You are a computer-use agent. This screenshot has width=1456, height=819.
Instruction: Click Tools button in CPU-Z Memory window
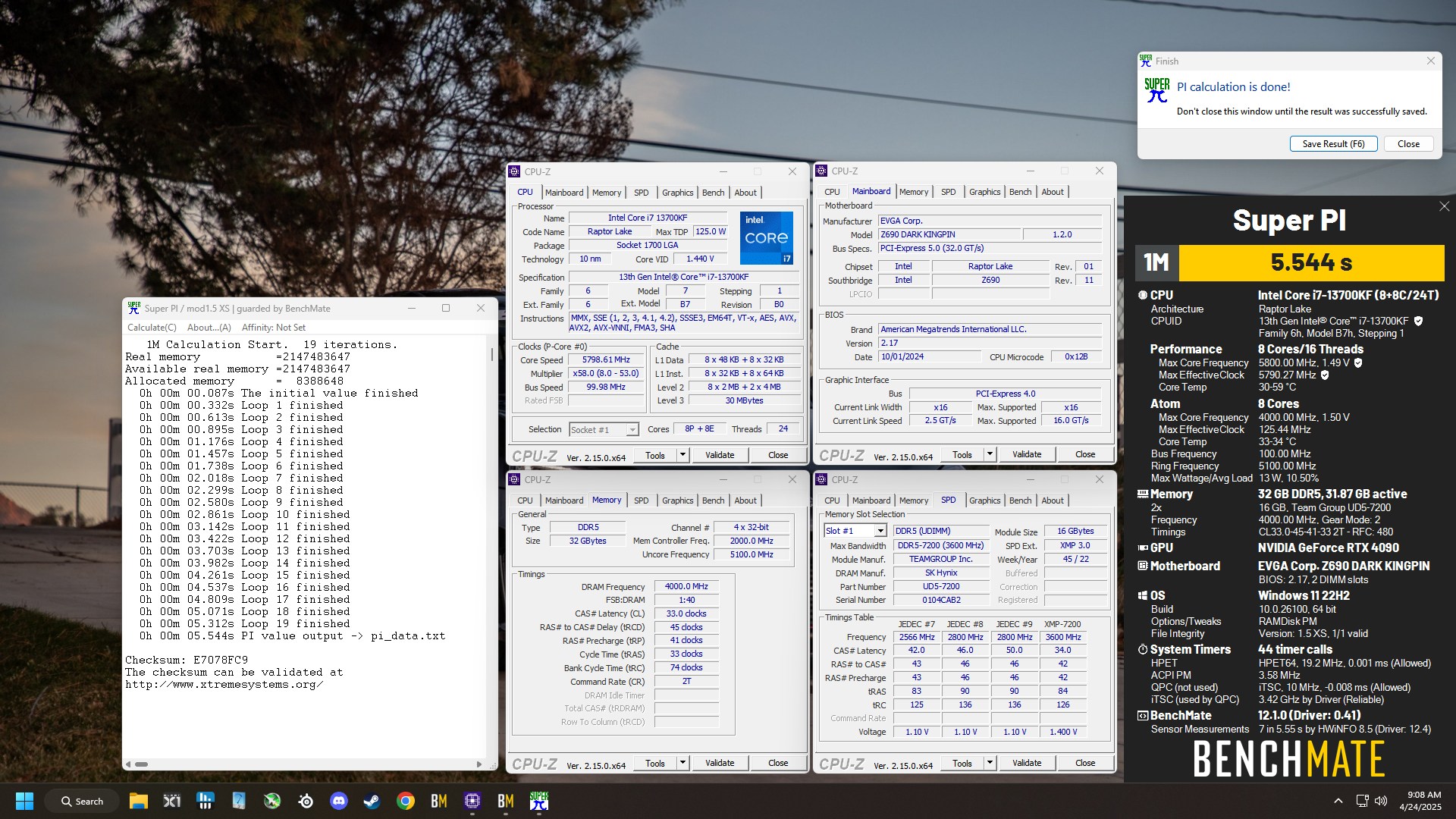point(655,763)
